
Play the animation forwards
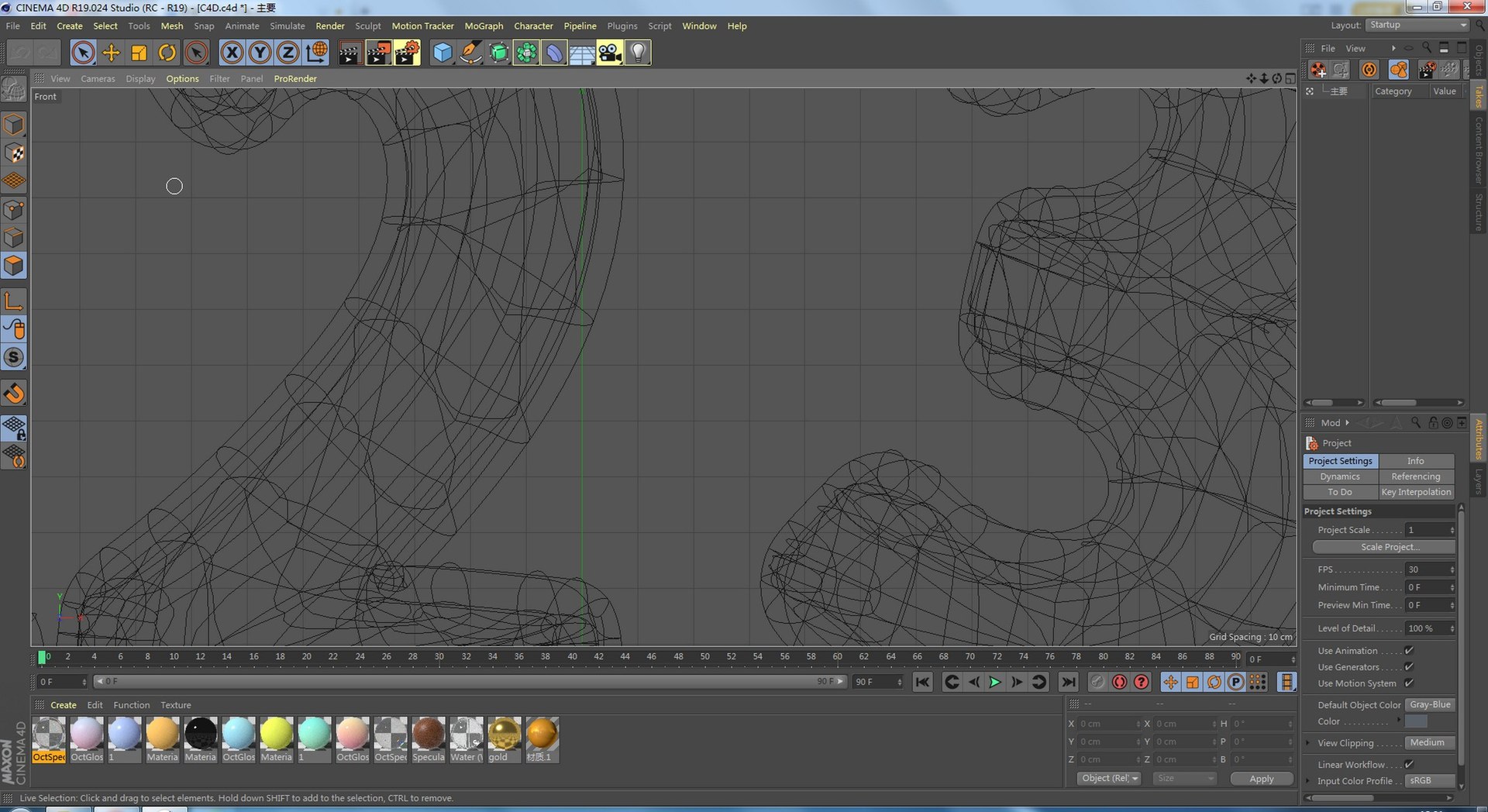coord(995,682)
